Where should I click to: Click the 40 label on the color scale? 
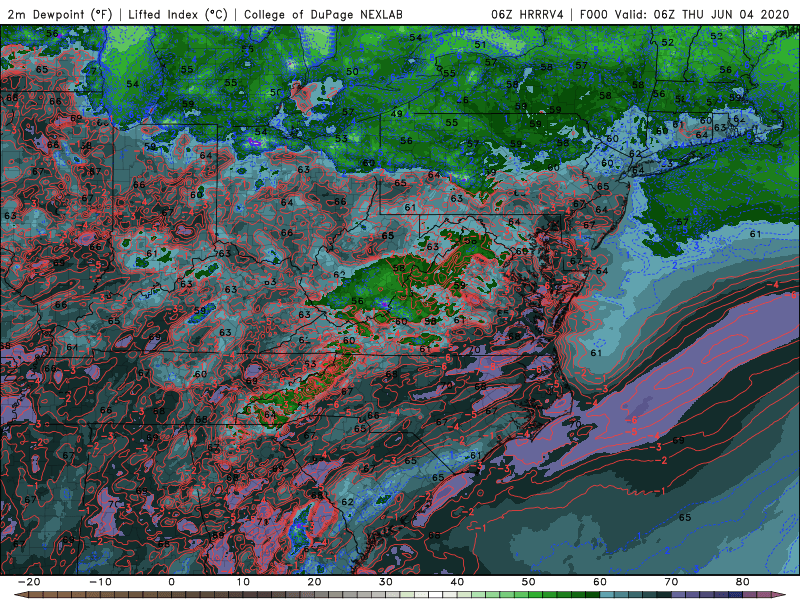(x=457, y=582)
